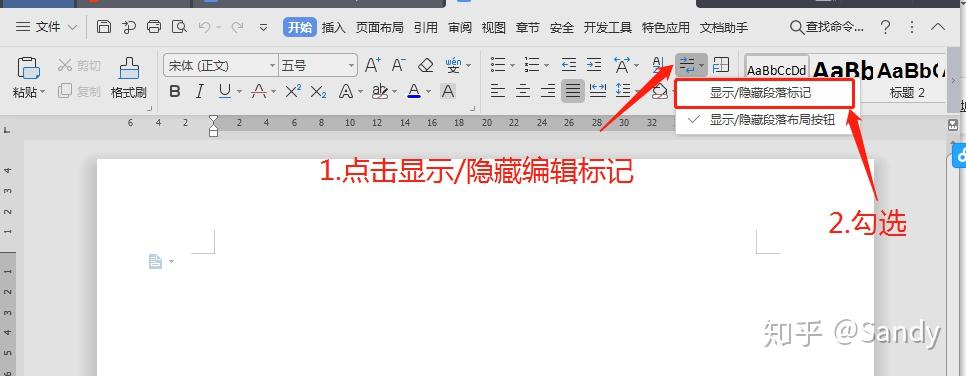Open the 审阅 ribbon tab
This screenshot has width=966, height=376.
(x=460, y=28)
